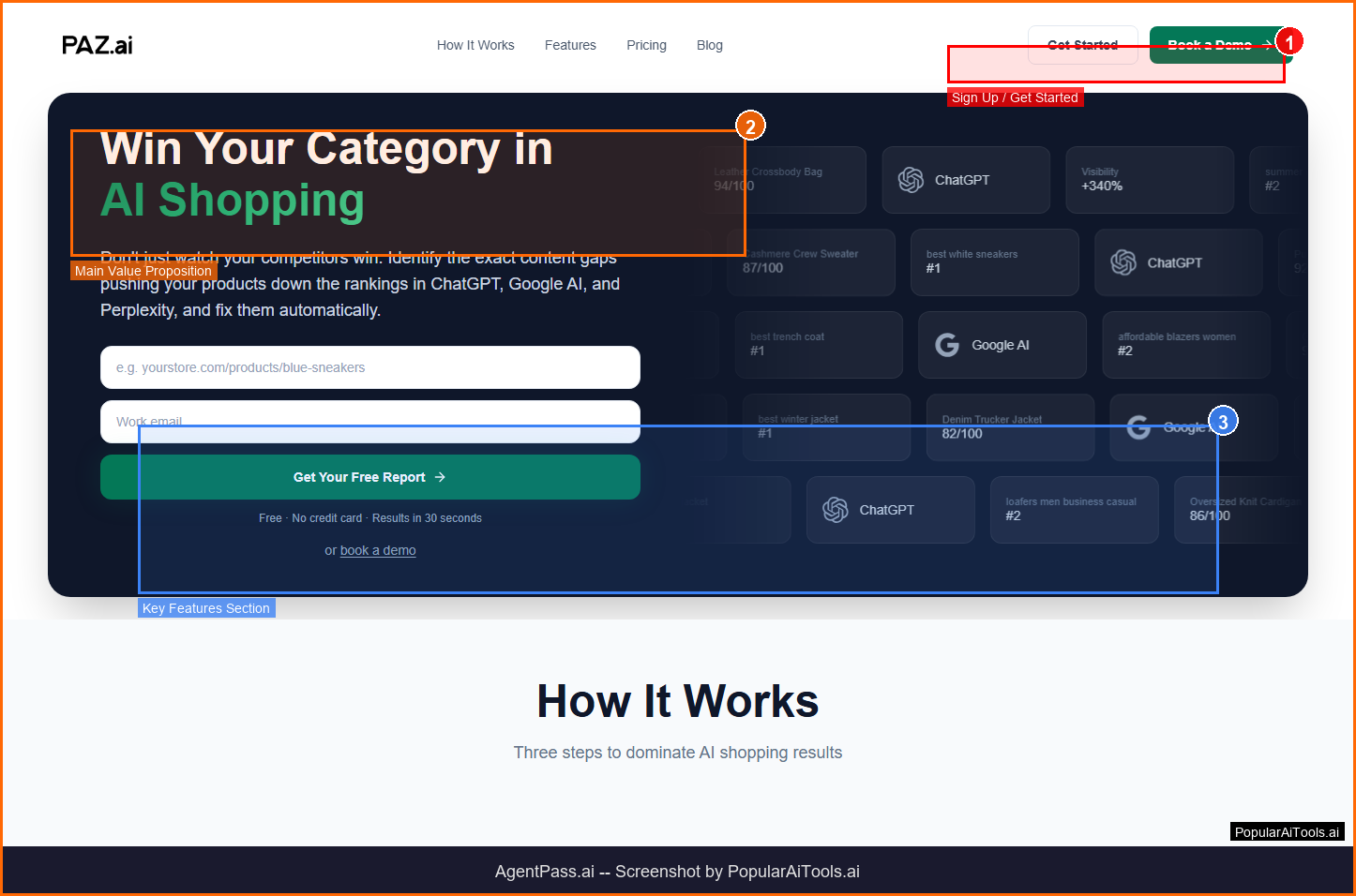
Task: Click the ChatGPT icon beside Visibility +340% row below
Action: 1123,262
